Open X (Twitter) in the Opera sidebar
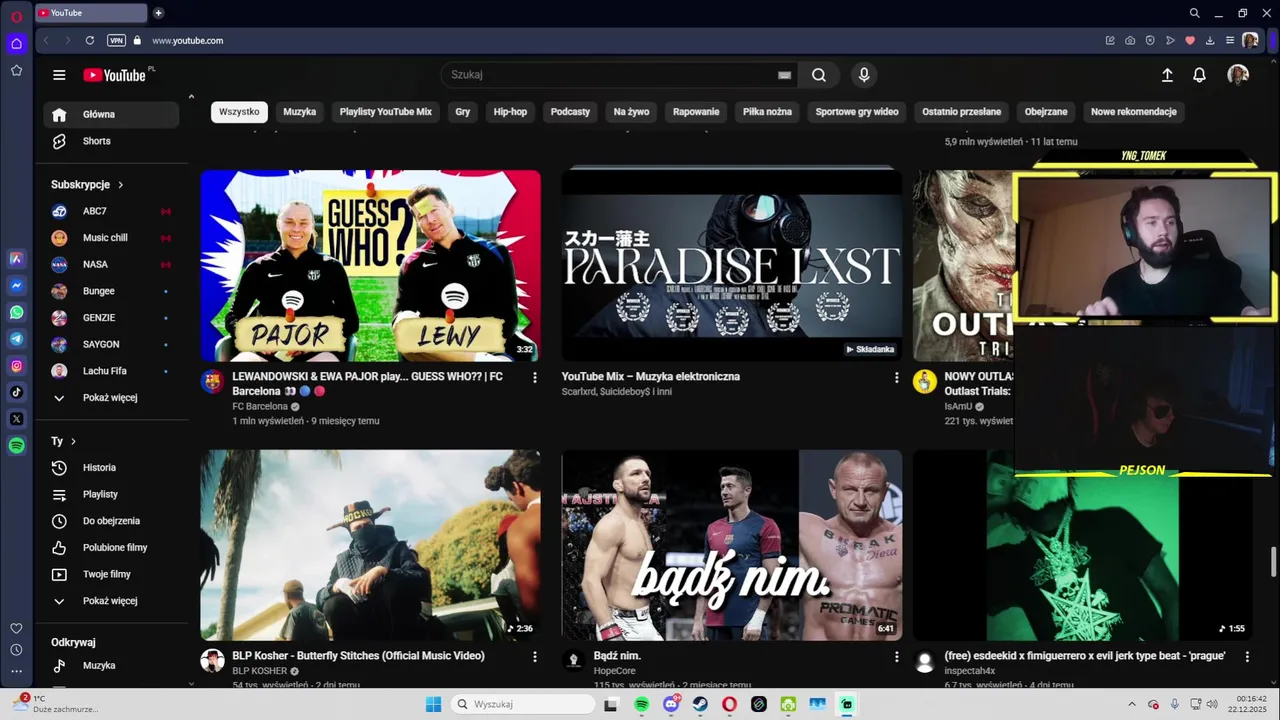Image resolution: width=1280 pixels, height=720 pixels. (x=16, y=419)
